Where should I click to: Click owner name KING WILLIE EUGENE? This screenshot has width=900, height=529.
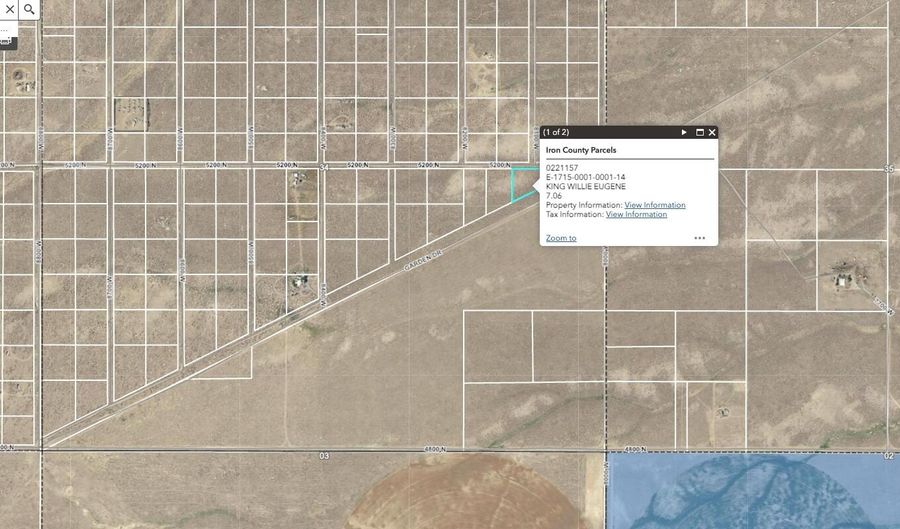click(585, 186)
